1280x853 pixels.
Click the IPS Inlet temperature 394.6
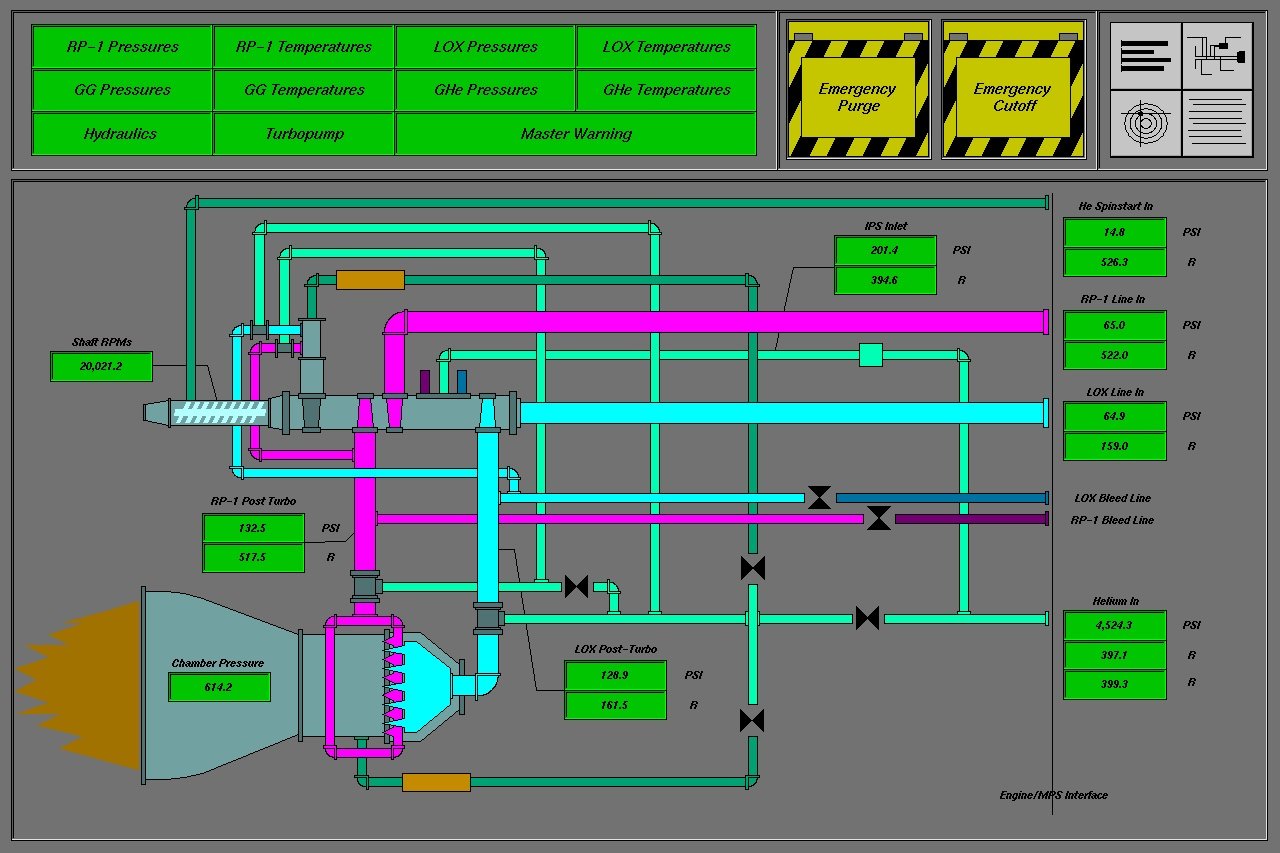[x=885, y=280]
